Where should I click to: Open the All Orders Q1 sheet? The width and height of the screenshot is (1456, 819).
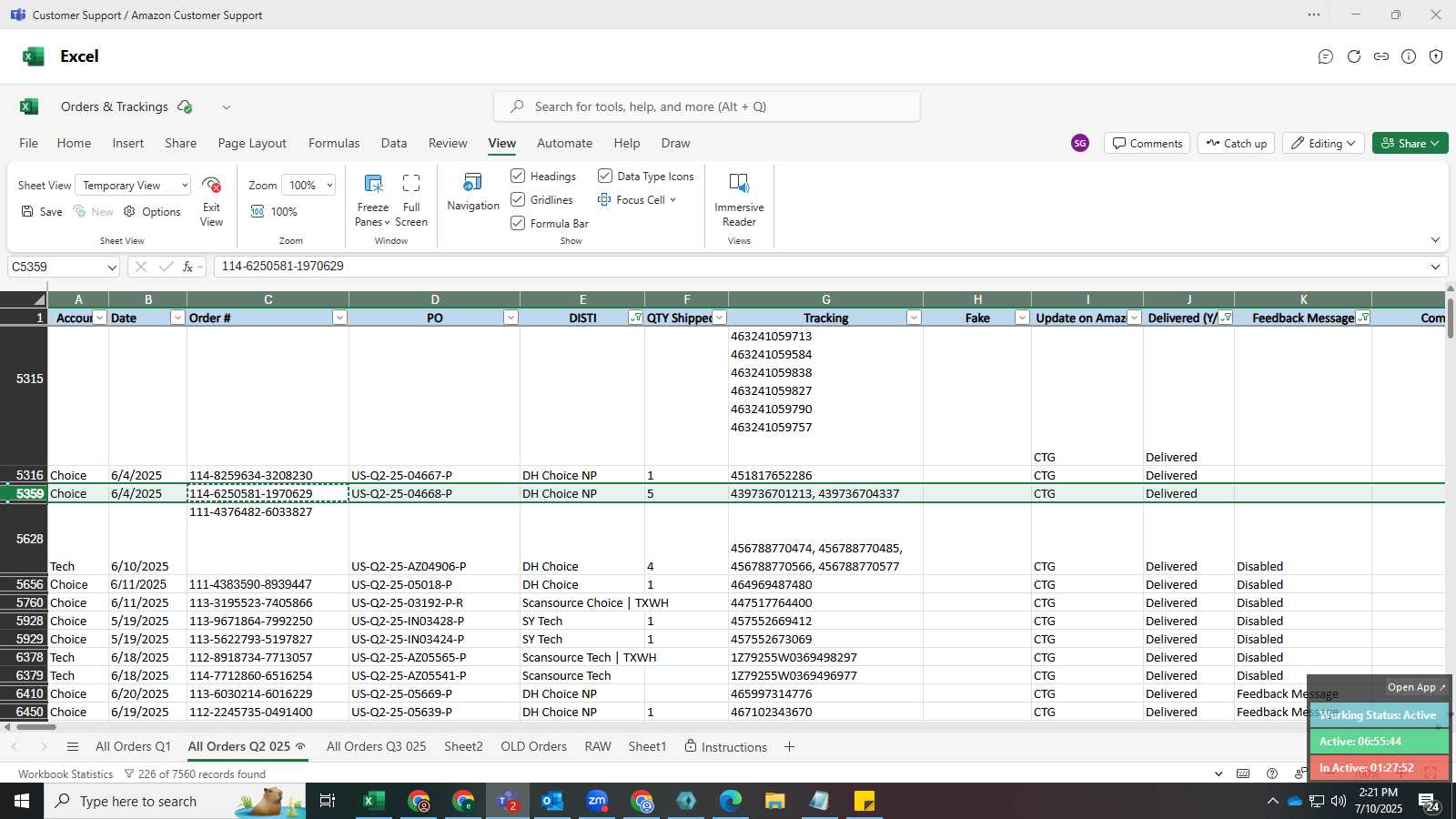pos(133,746)
